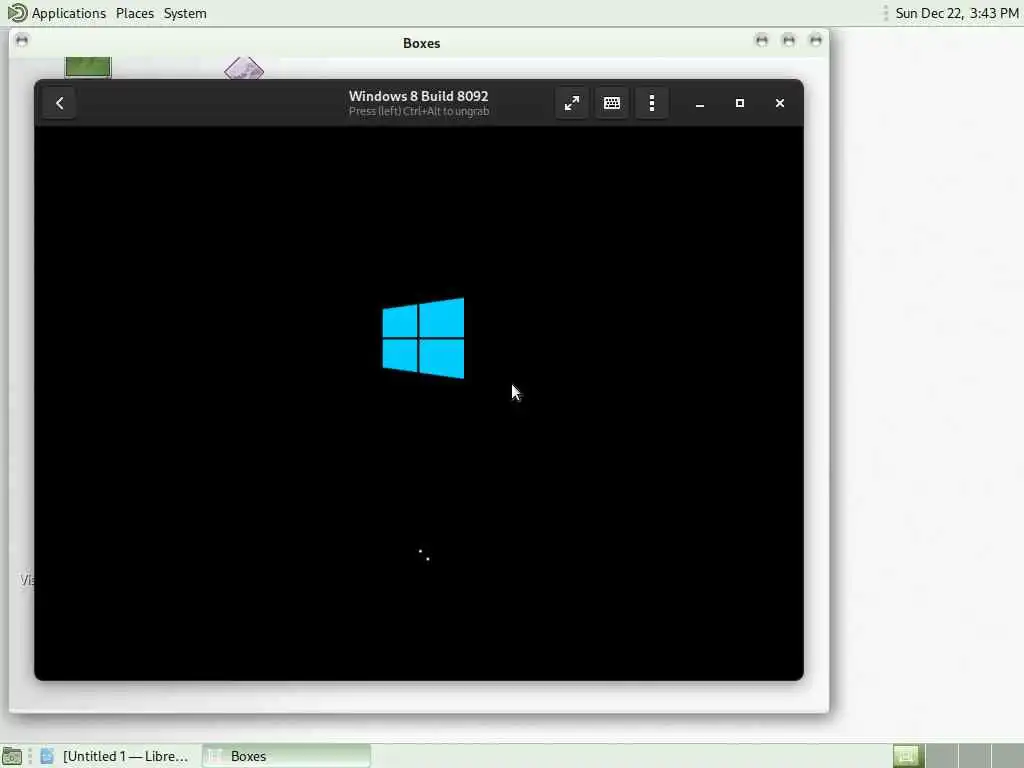The image size is (1024, 768).
Task: Open window menu of outer Boxes window
Action: point(22,40)
